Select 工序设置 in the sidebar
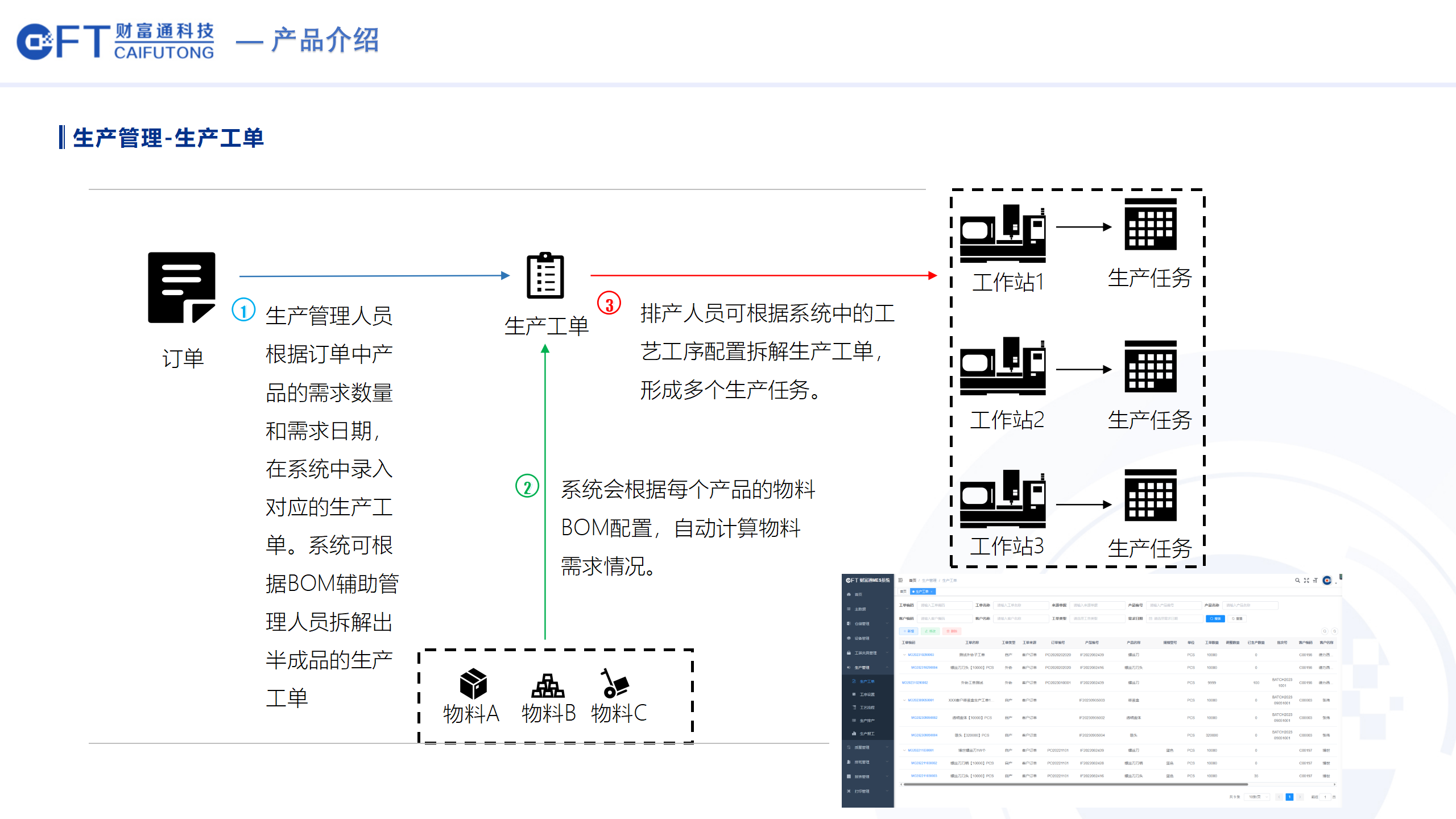The image size is (1456, 819). point(868,694)
